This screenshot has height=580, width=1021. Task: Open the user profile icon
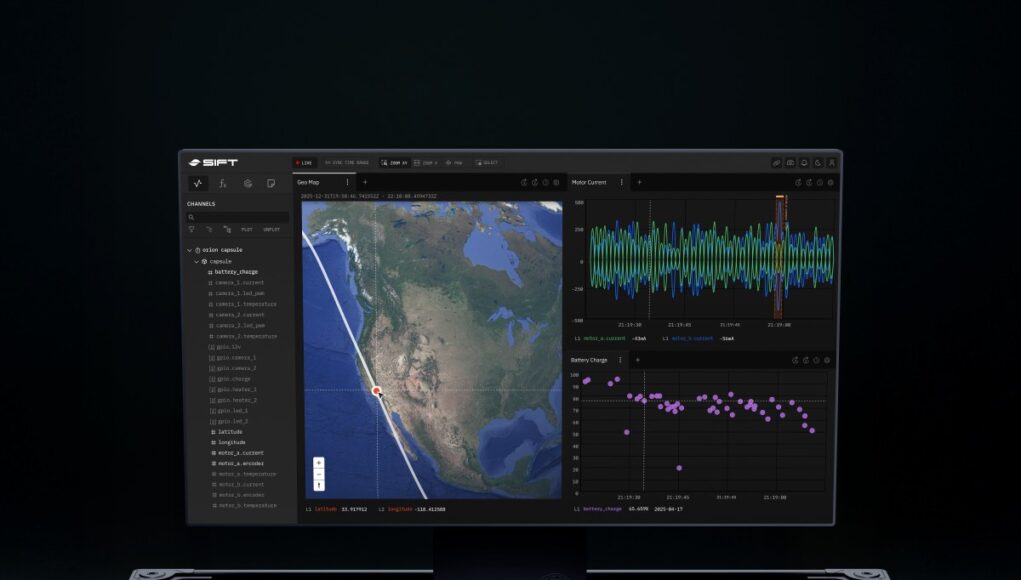(x=831, y=162)
